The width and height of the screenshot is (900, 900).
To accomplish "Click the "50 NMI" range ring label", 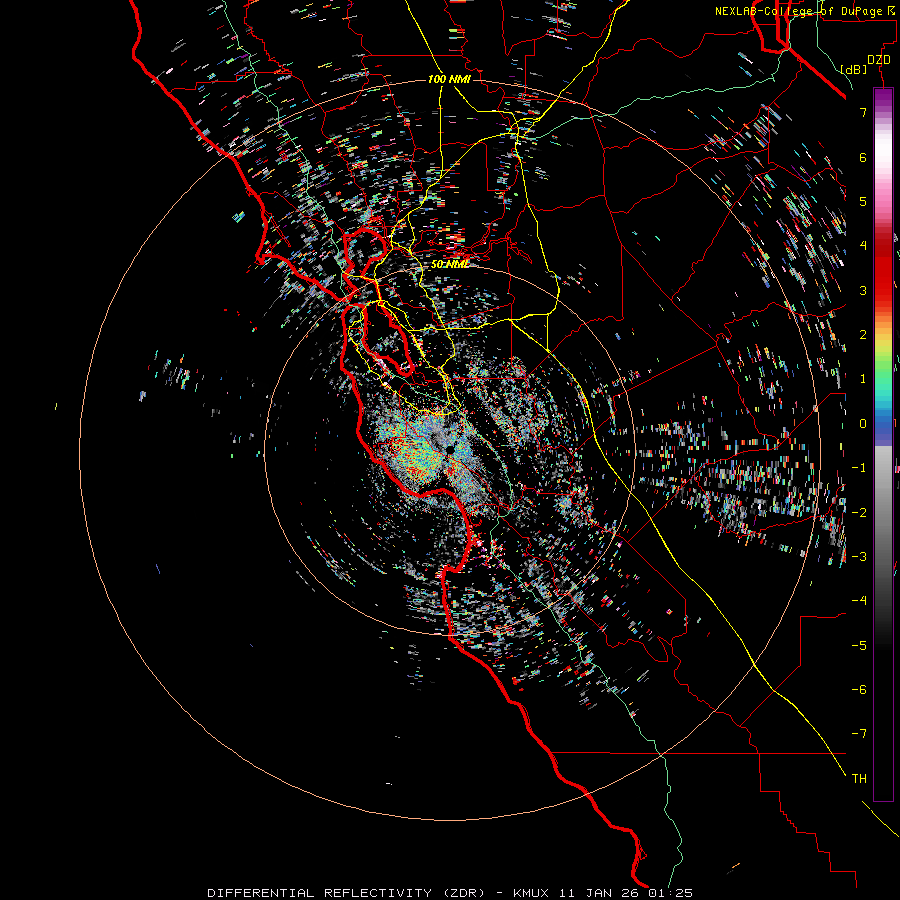I will (x=449, y=264).
